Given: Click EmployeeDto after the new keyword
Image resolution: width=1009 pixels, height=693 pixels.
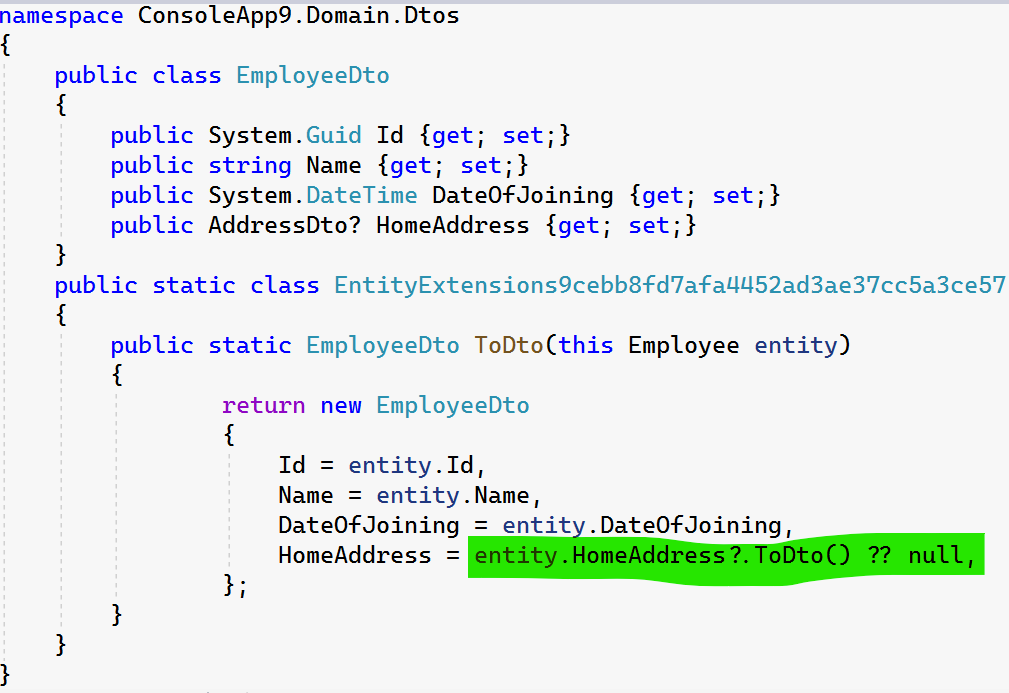Looking at the screenshot, I should point(452,406).
